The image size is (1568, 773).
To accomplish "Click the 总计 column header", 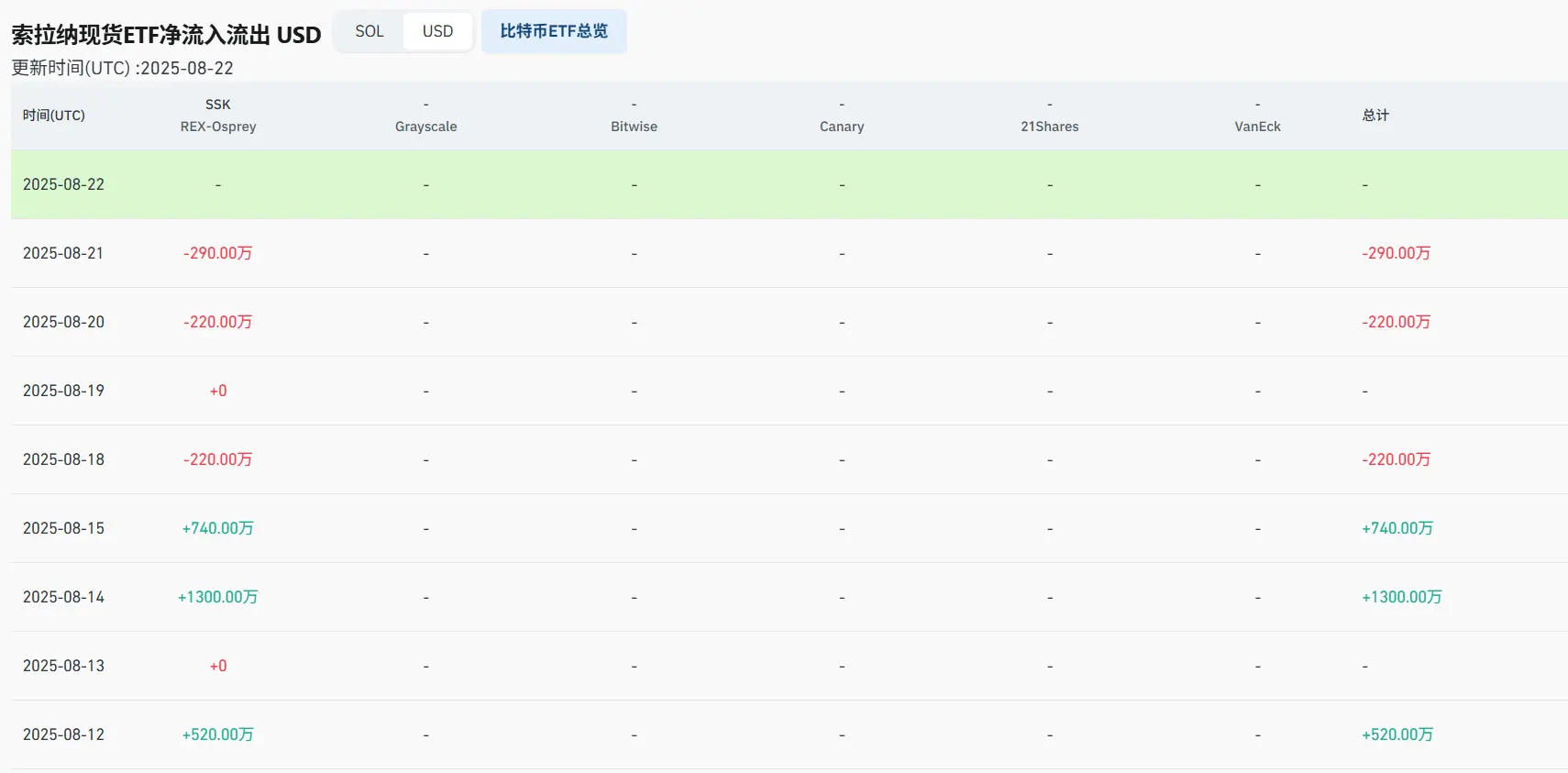I will pos(1375,116).
